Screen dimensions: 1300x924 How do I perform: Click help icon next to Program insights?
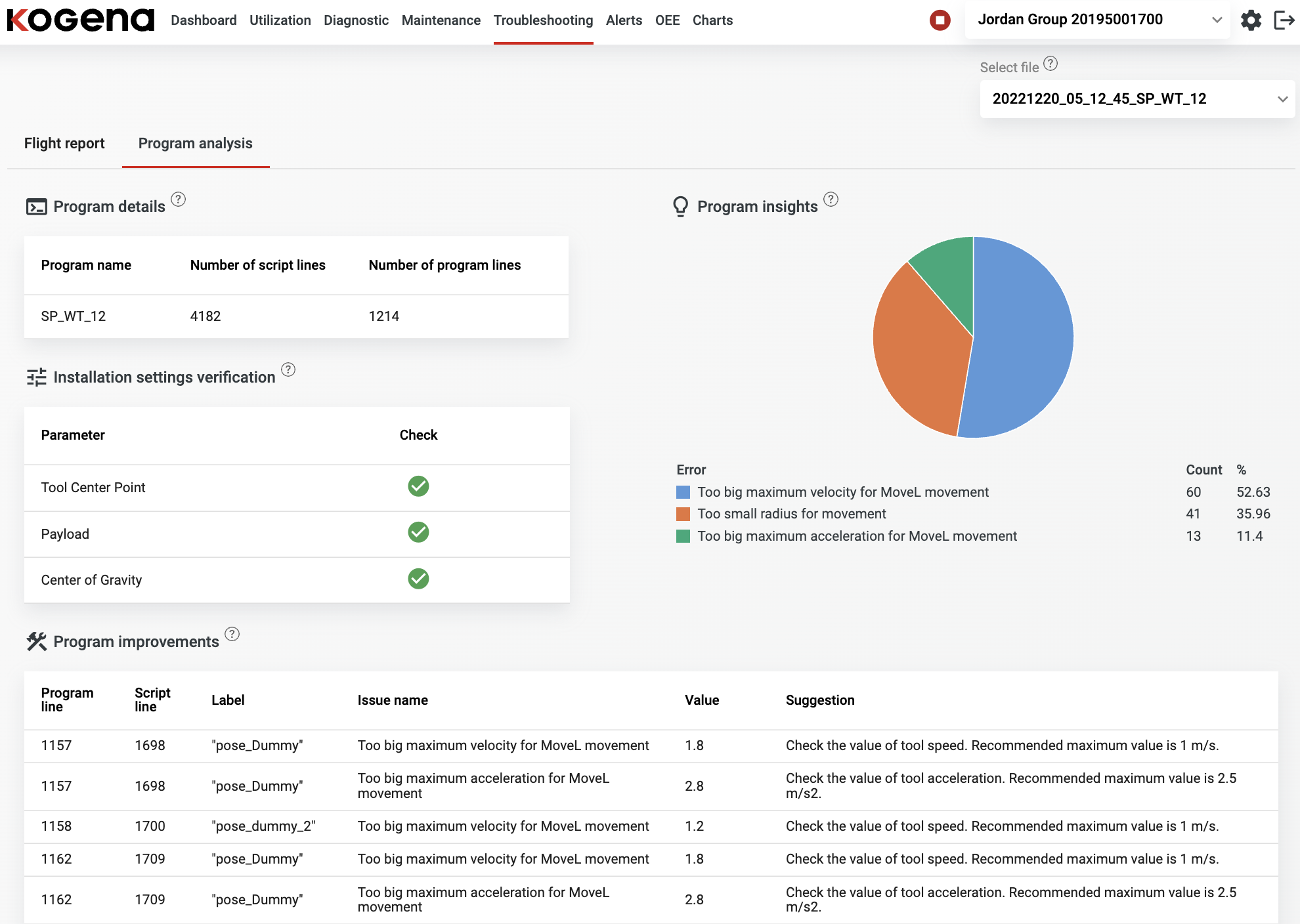(831, 199)
